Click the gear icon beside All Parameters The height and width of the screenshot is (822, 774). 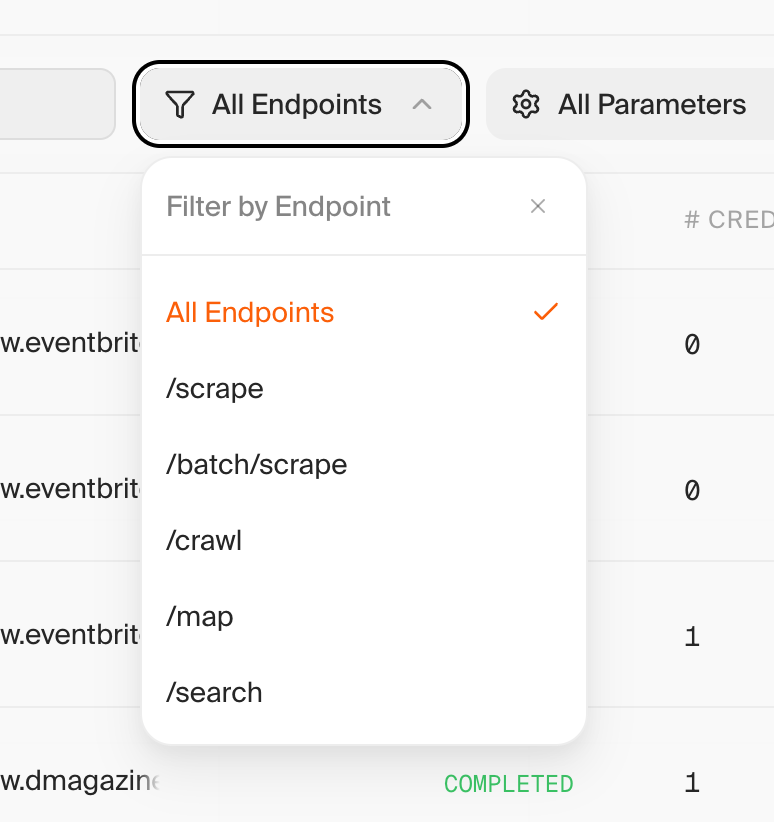pyautogui.click(x=525, y=105)
